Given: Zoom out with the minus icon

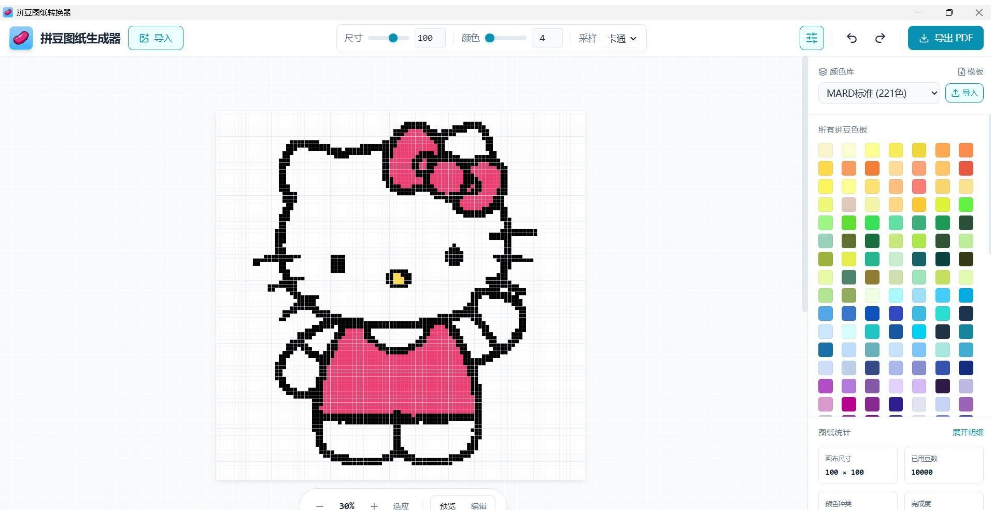Looking at the screenshot, I should point(319,506).
